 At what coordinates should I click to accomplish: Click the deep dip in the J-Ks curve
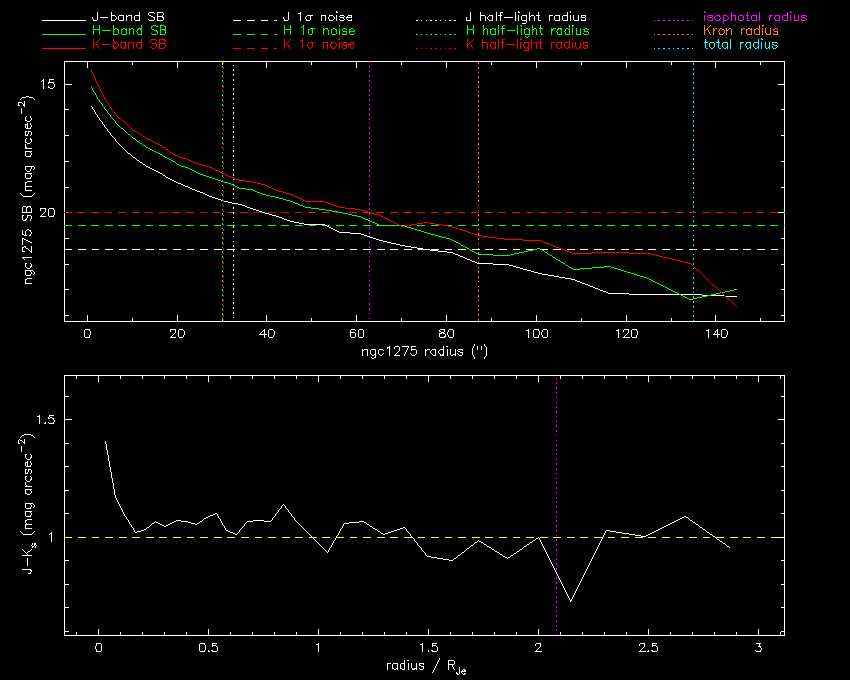click(570, 600)
